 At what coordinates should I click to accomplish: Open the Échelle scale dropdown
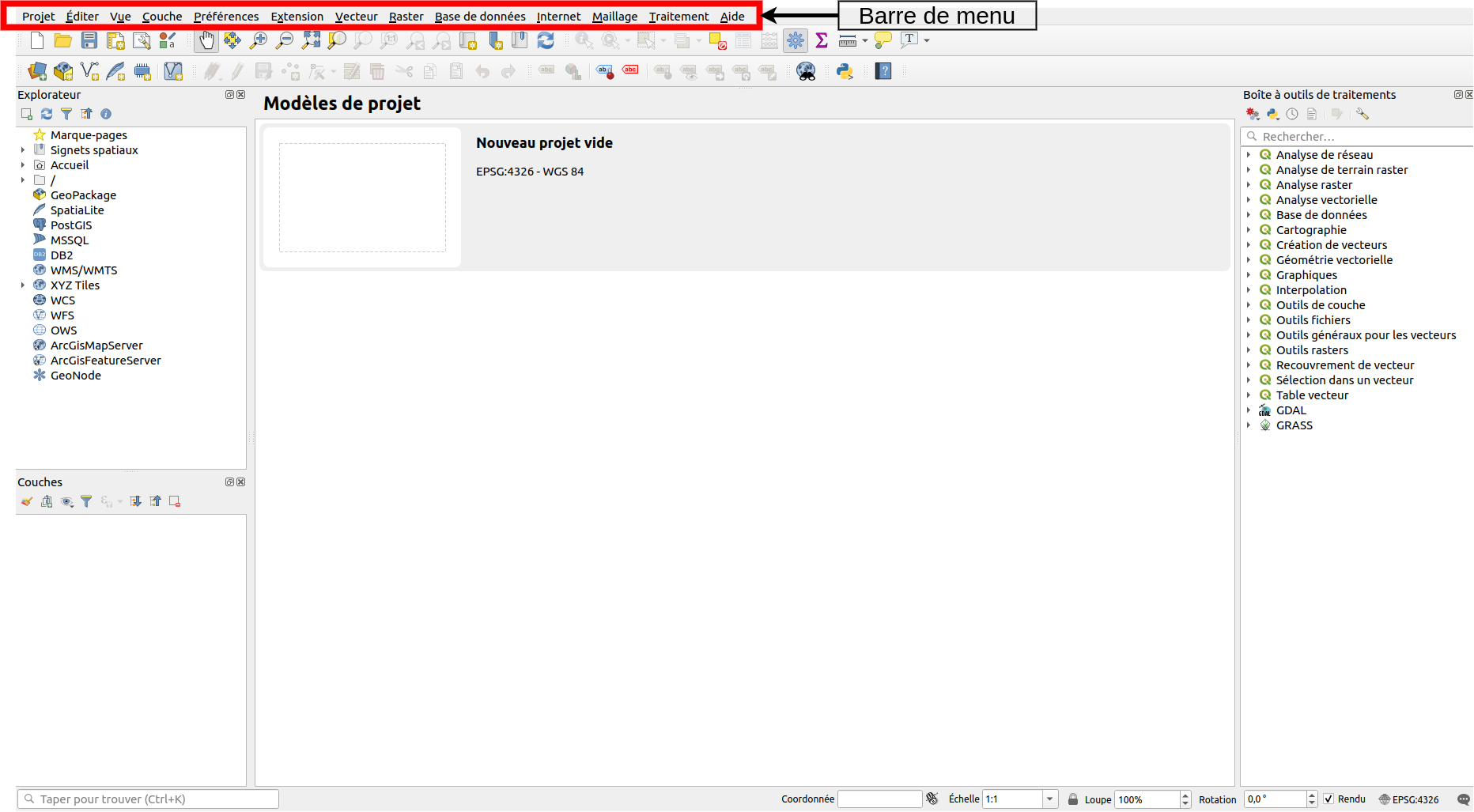coord(1049,799)
